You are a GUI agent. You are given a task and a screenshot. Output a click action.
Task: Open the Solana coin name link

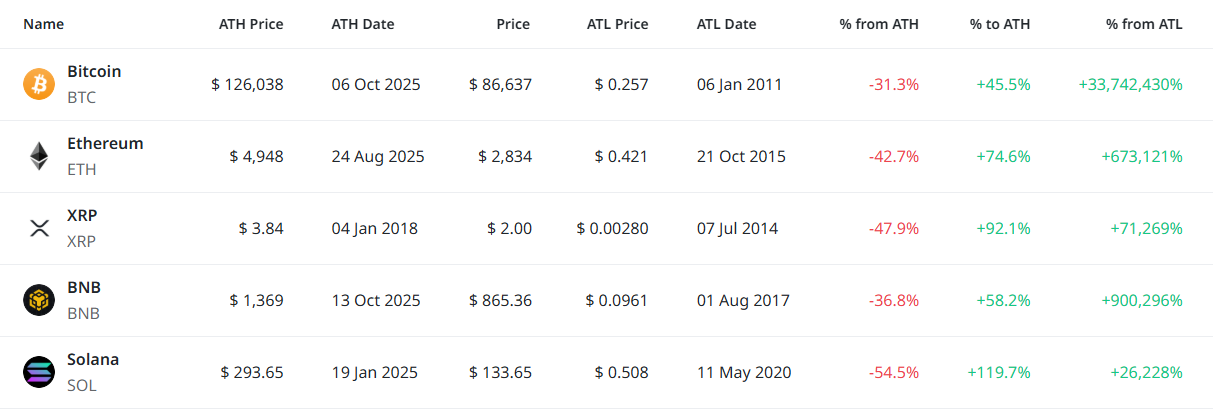pos(93,360)
